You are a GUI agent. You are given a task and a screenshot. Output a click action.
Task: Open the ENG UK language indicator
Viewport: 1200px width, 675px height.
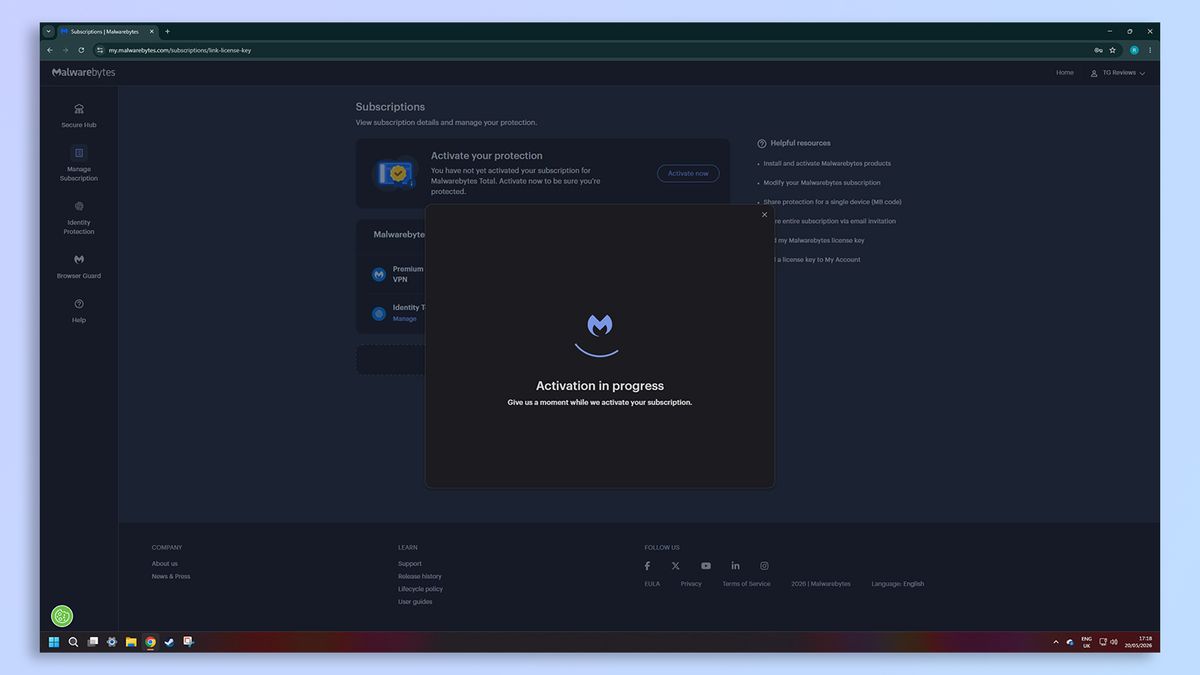(x=1087, y=642)
